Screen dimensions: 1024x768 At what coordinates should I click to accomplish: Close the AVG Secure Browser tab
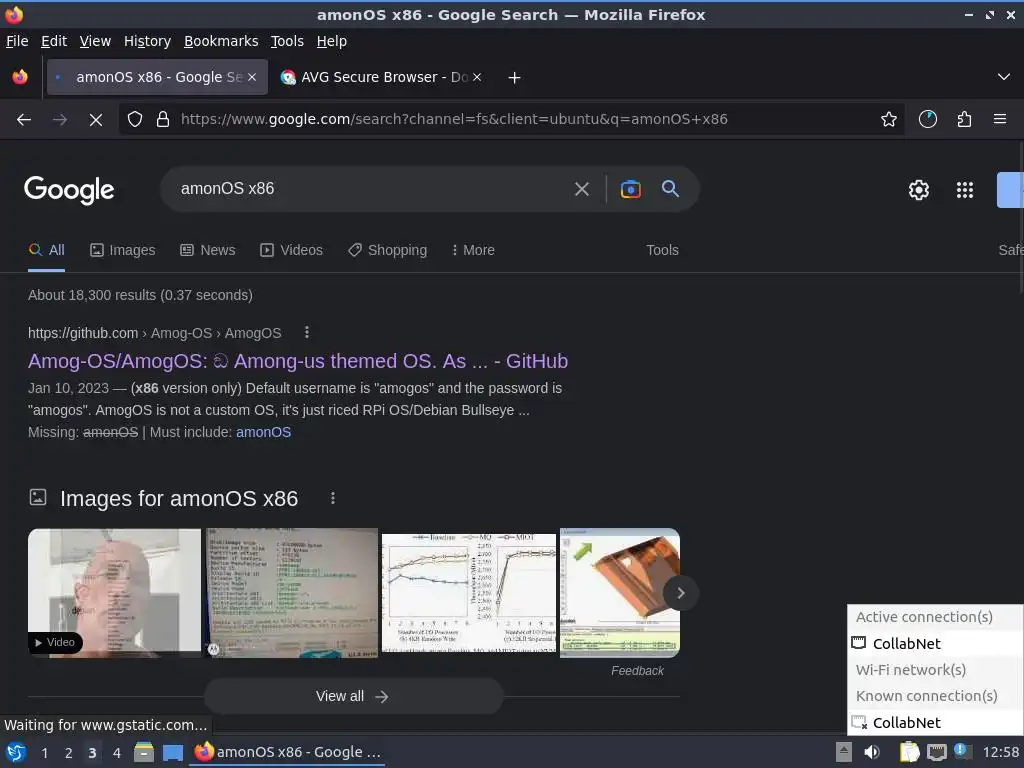click(x=477, y=77)
